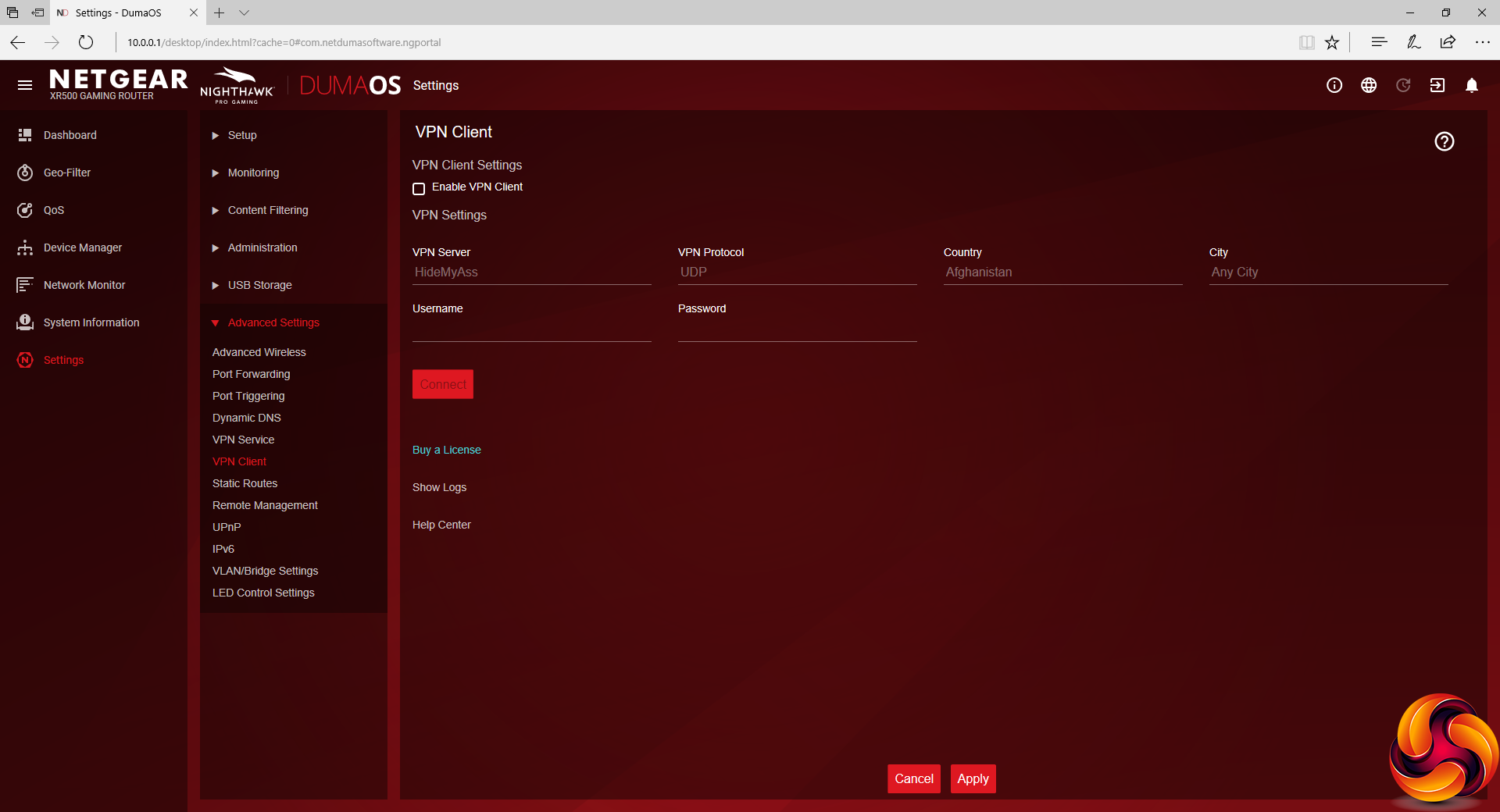Click the Settings Netgear sidebar icon
This screenshot has height=812, width=1500.
click(x=25, y=360)
